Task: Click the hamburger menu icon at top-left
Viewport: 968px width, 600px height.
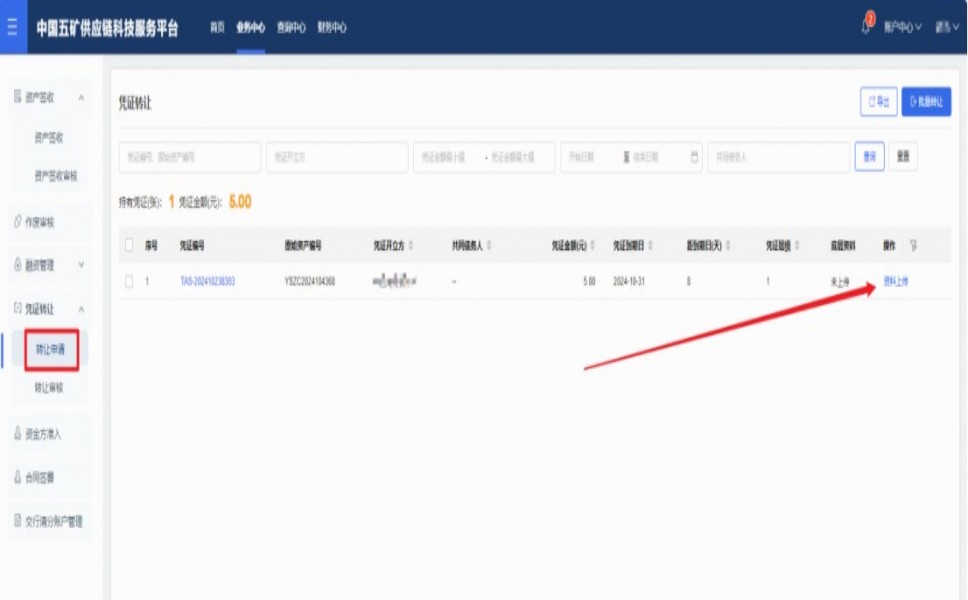Action: 12,27
